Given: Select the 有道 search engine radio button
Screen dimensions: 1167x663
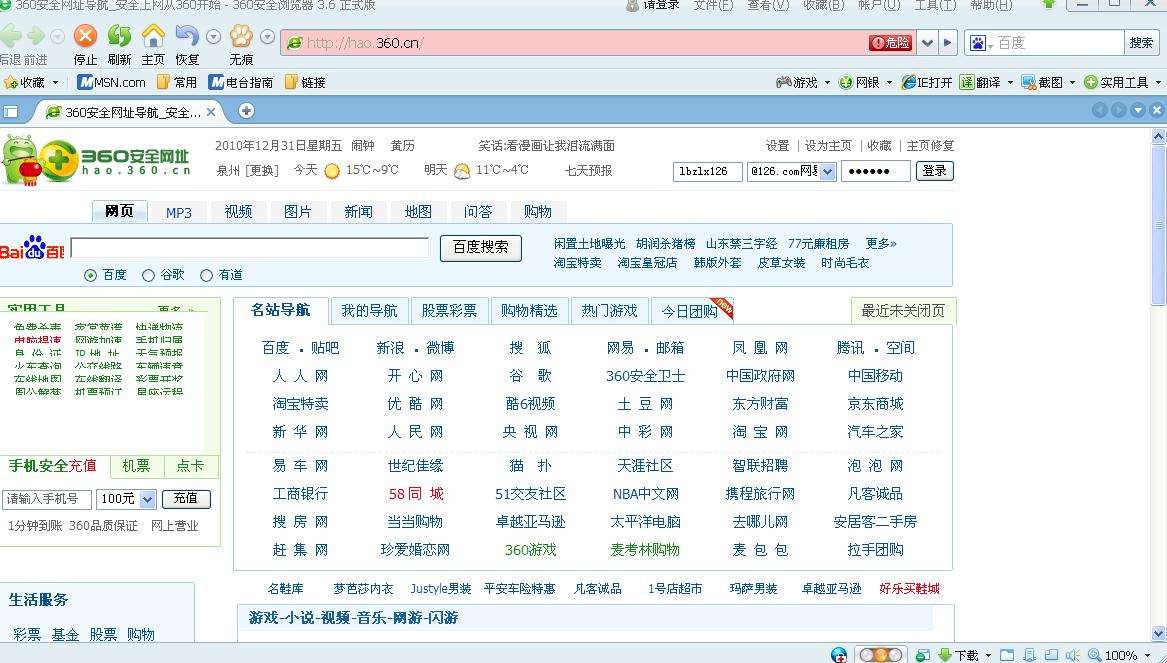Looking at the screenshot, I should (x=206, y=275).
